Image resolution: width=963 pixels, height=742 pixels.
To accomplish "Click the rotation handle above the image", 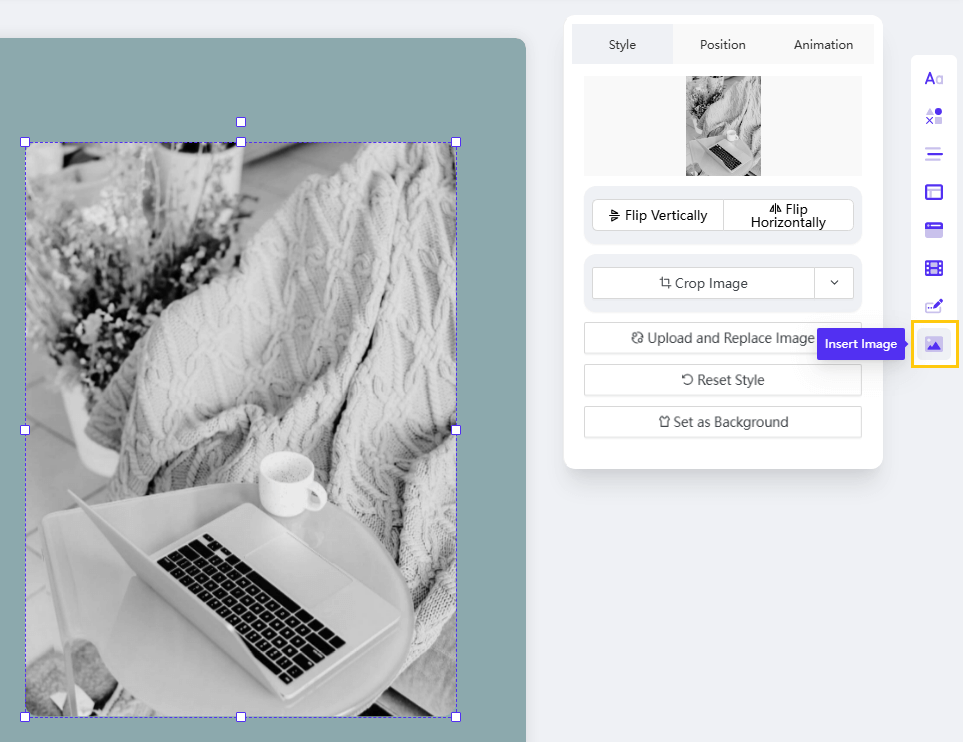I will tap(241, 122).
